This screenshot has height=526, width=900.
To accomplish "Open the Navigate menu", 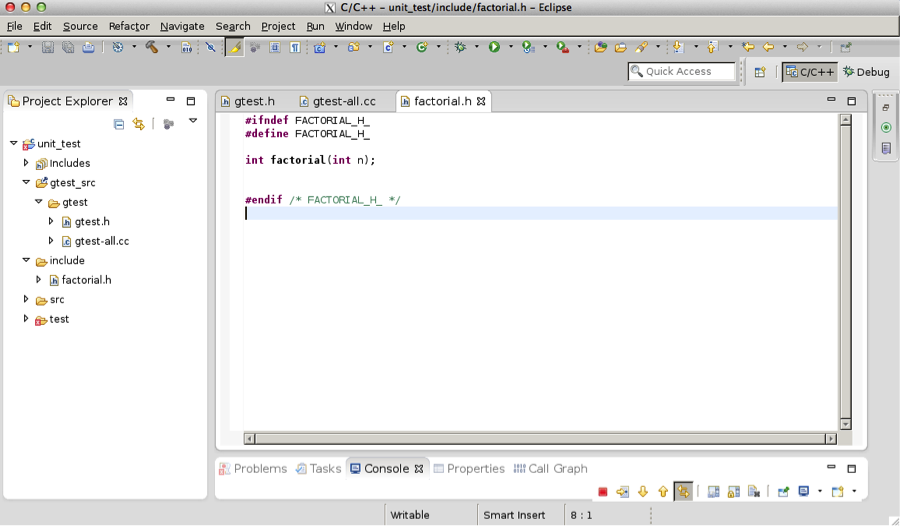I will coord(182,26).
